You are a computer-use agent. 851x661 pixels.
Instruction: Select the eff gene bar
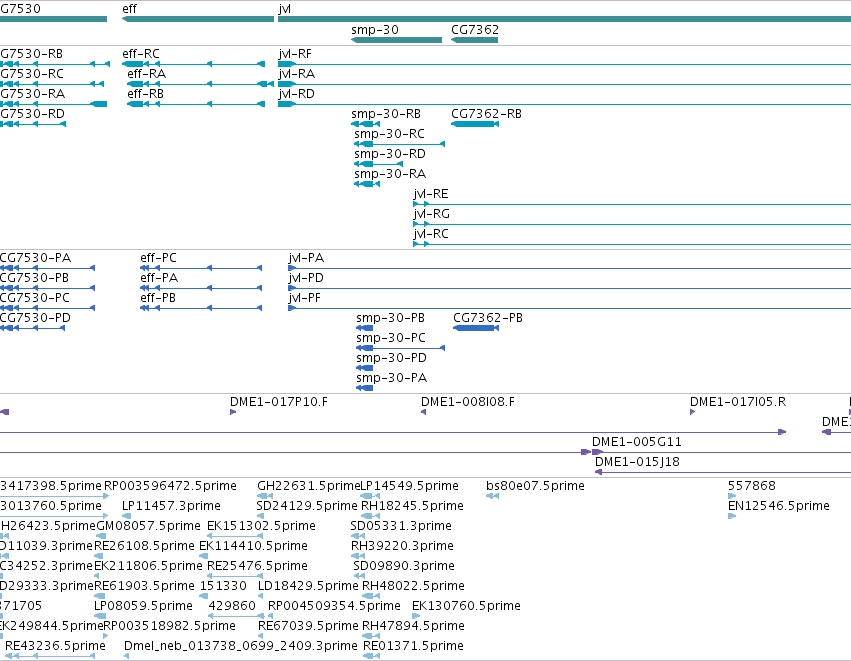point(198,19)
